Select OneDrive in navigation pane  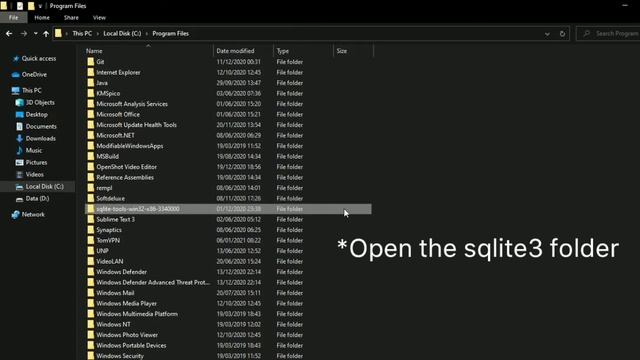(x=34, y=74)
